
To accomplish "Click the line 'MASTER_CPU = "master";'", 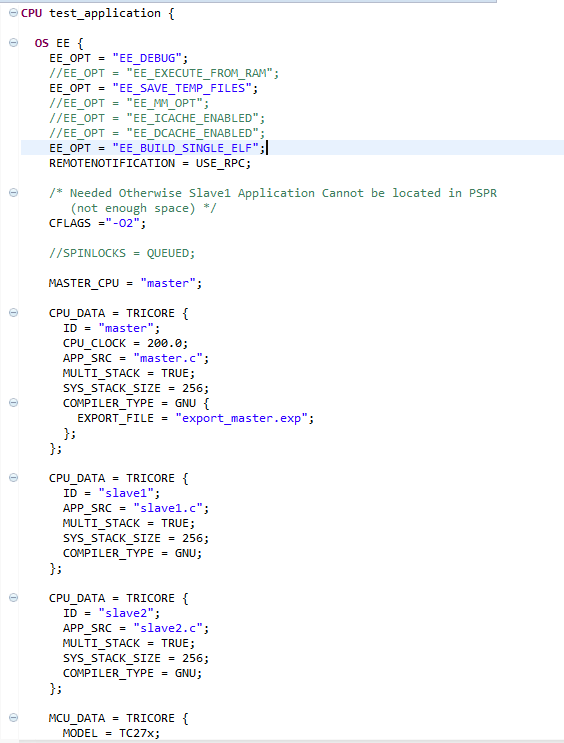I will 125,283.
